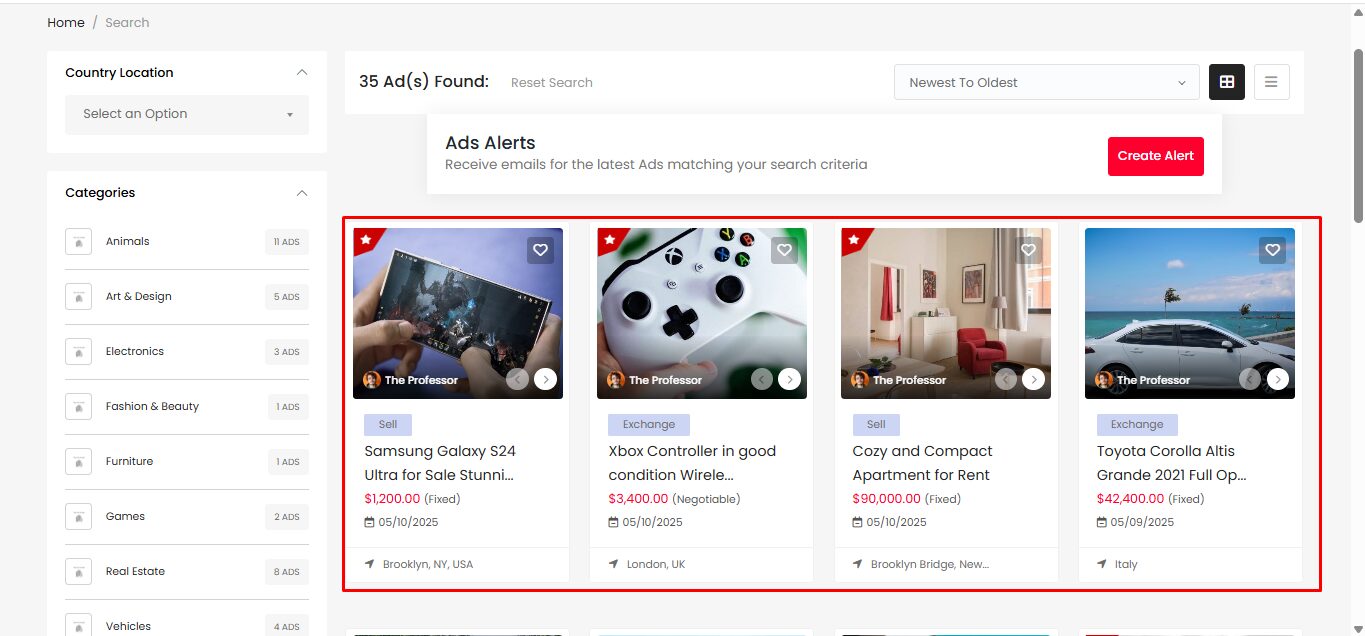
Task: Switch to list view layout
Action: pyautogui.click(x=1271, y=82)
